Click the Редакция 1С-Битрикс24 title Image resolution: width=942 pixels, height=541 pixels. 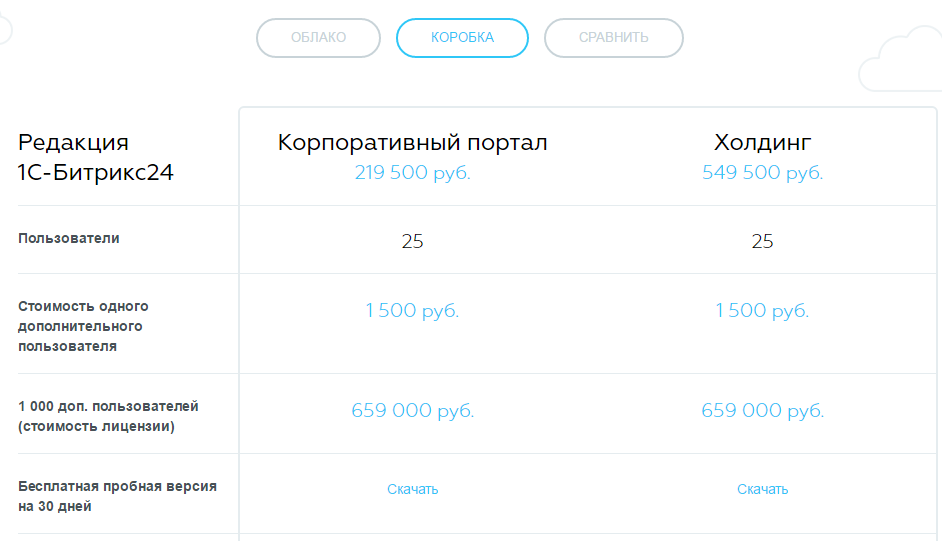click(96, 157)
